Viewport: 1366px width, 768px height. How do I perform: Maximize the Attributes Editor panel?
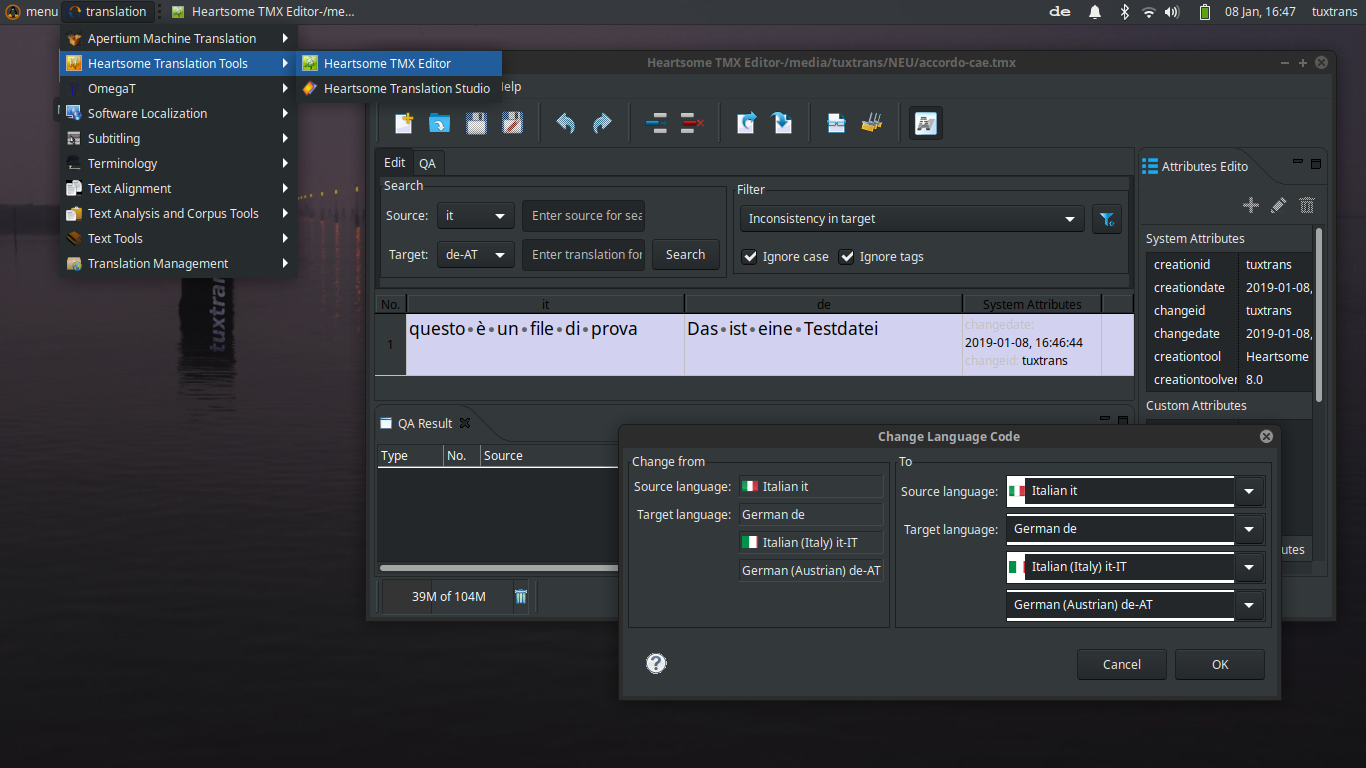(1316, 163)
